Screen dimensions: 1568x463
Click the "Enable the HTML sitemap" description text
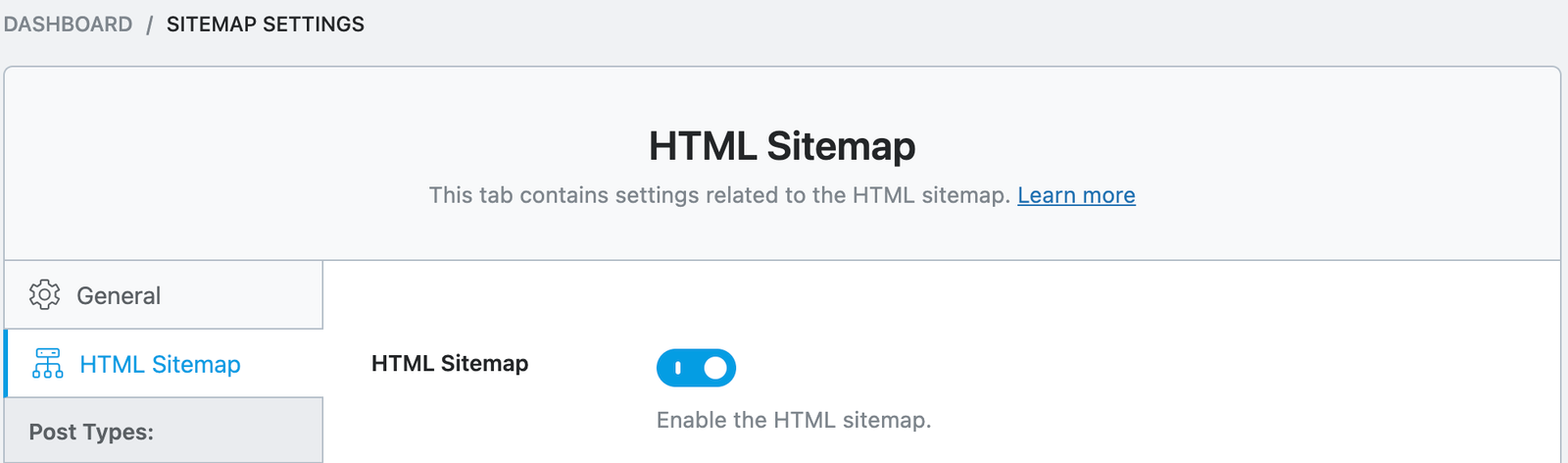pos(794,421)
